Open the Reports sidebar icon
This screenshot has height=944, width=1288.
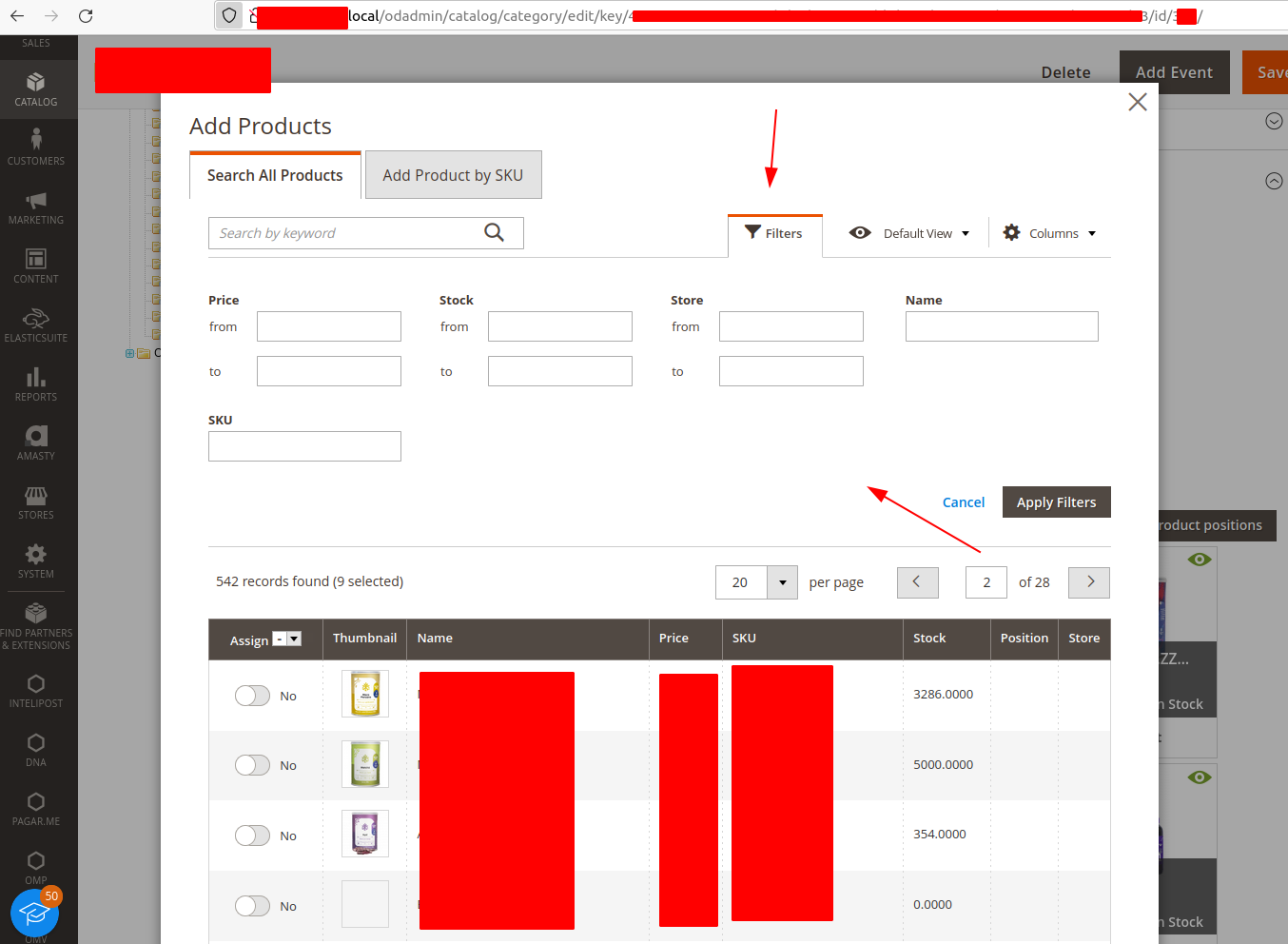click(x=36, y=384)
